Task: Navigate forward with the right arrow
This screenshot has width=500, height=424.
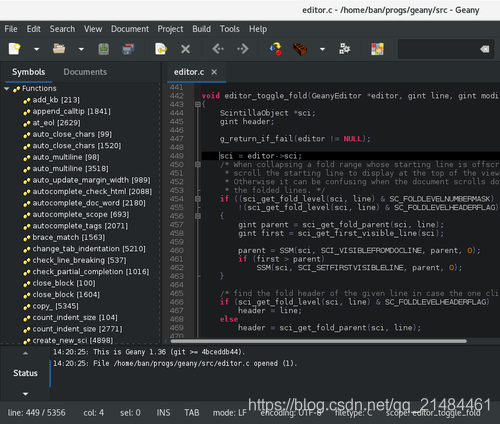Action: (243, 49)
